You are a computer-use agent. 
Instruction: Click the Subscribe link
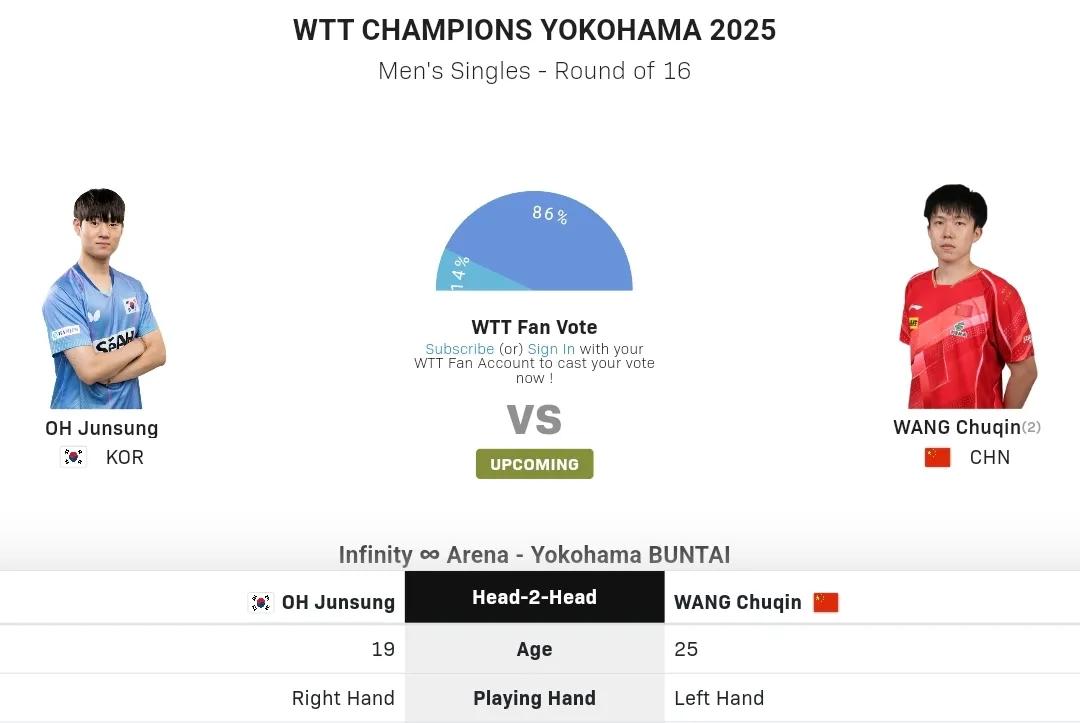[459, 349]
